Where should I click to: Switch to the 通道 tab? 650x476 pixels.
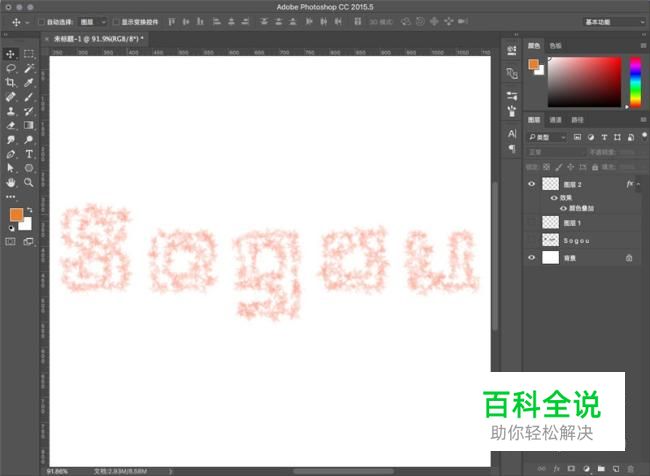555,120
